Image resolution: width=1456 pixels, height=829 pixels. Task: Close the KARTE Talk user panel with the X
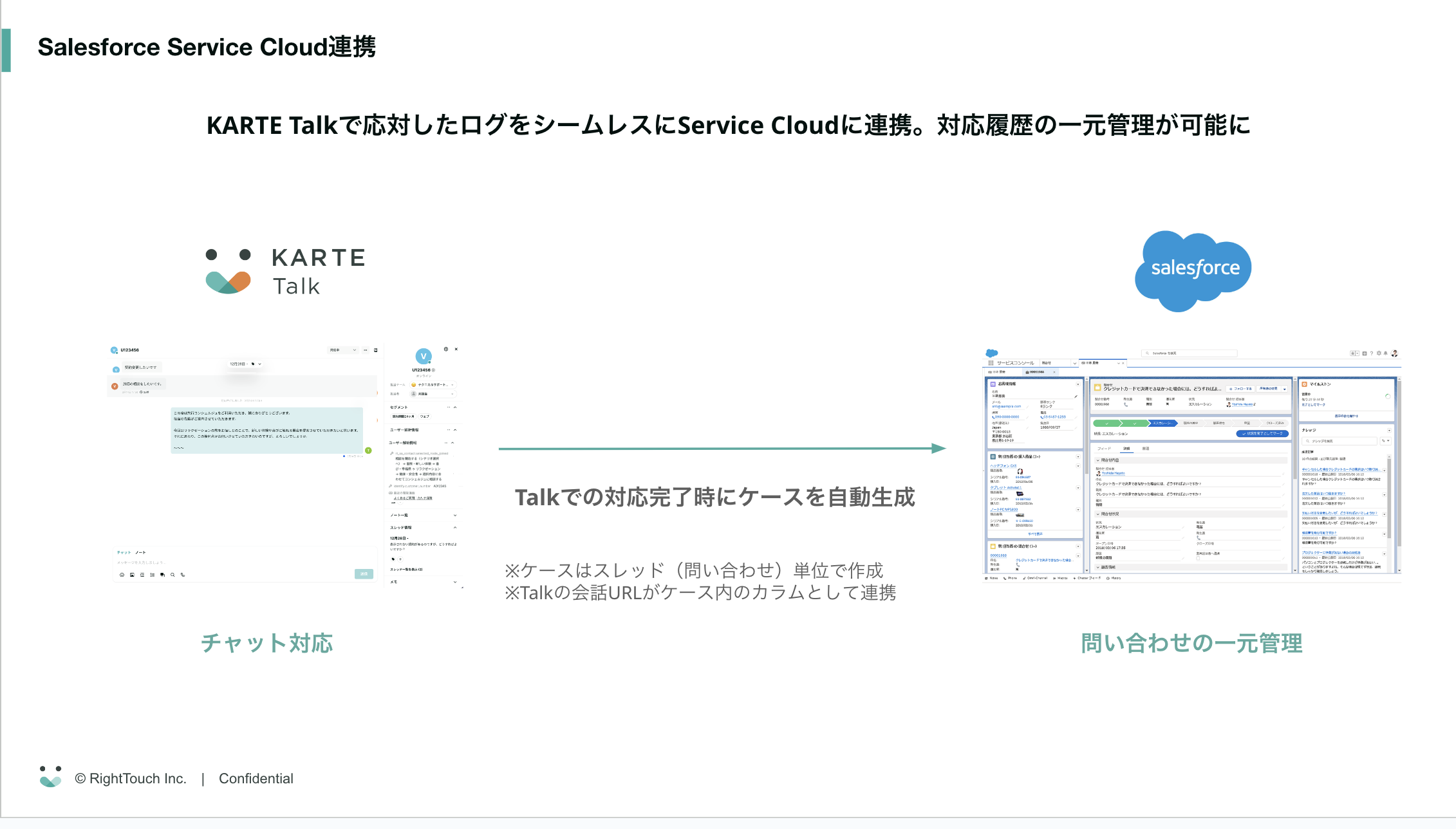[456, 349]
